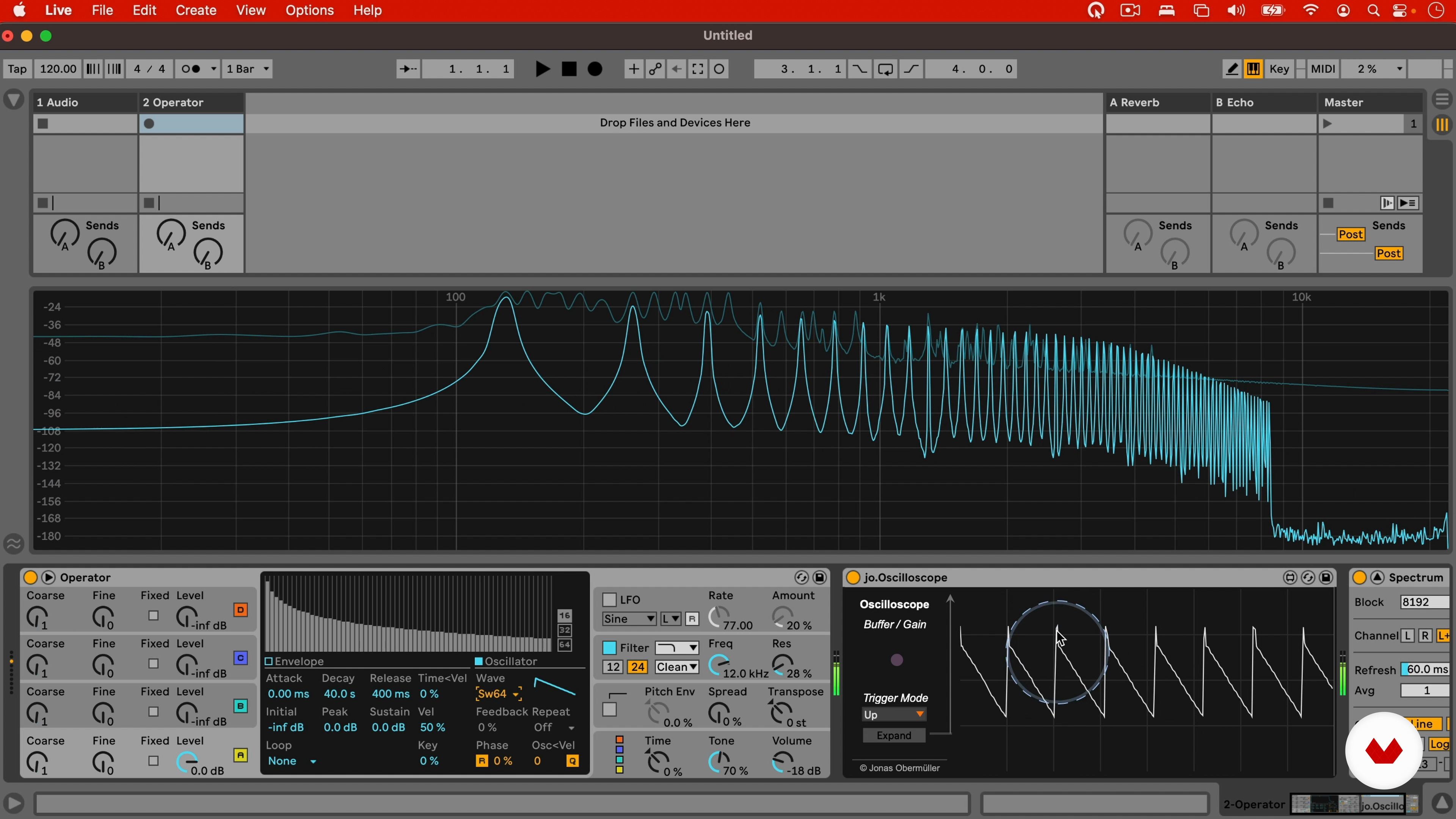The width and height of the screenshot is (1456, 819).
Task: Open the Quantization menu showing 1 Bar
Action: (x=247, y=69)
